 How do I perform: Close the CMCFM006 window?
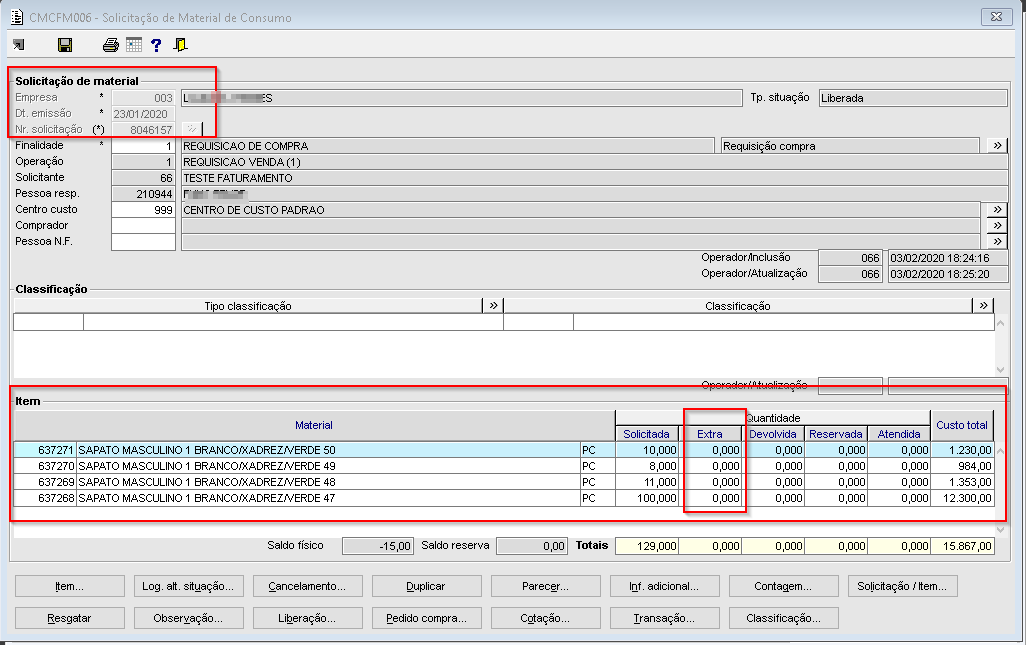click(x=997, y=17)
